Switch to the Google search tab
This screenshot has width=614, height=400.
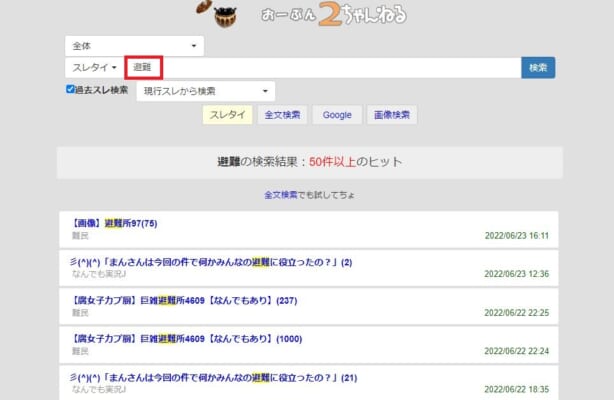tap(337, 115)
